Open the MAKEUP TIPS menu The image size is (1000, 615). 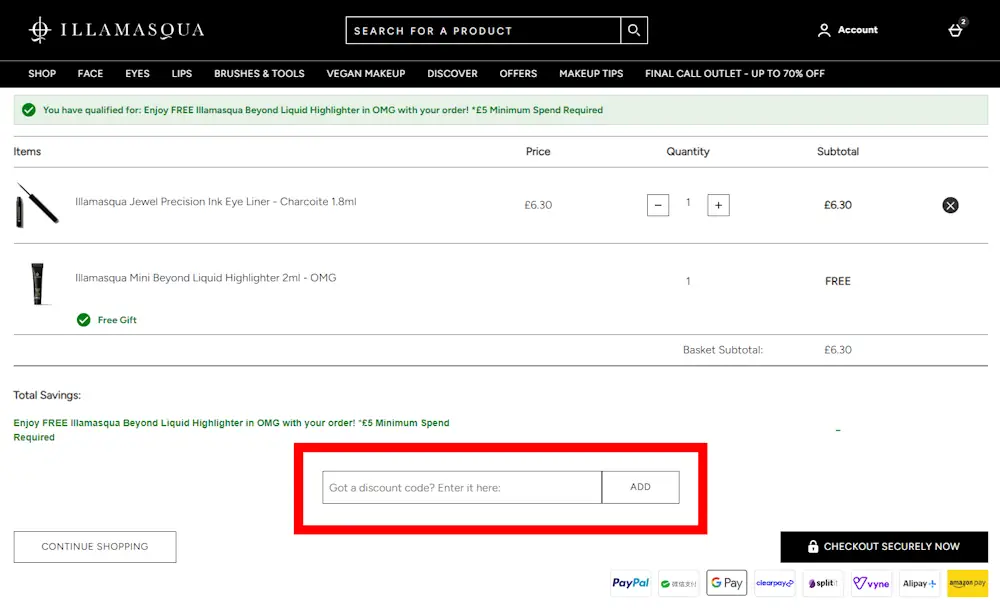click(591, 73)
